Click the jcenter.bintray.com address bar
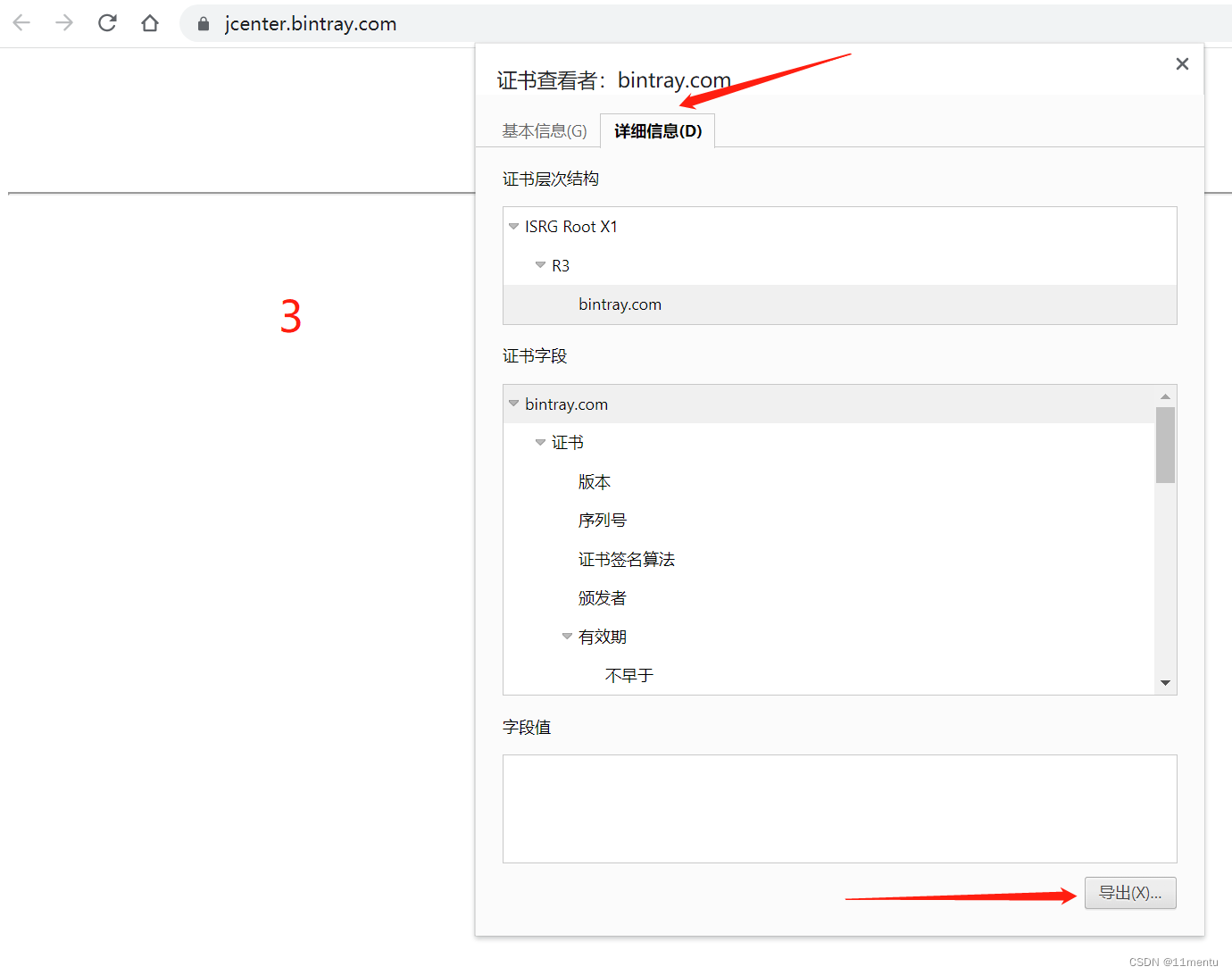1232x975 pixels. [x=705, y=24]
